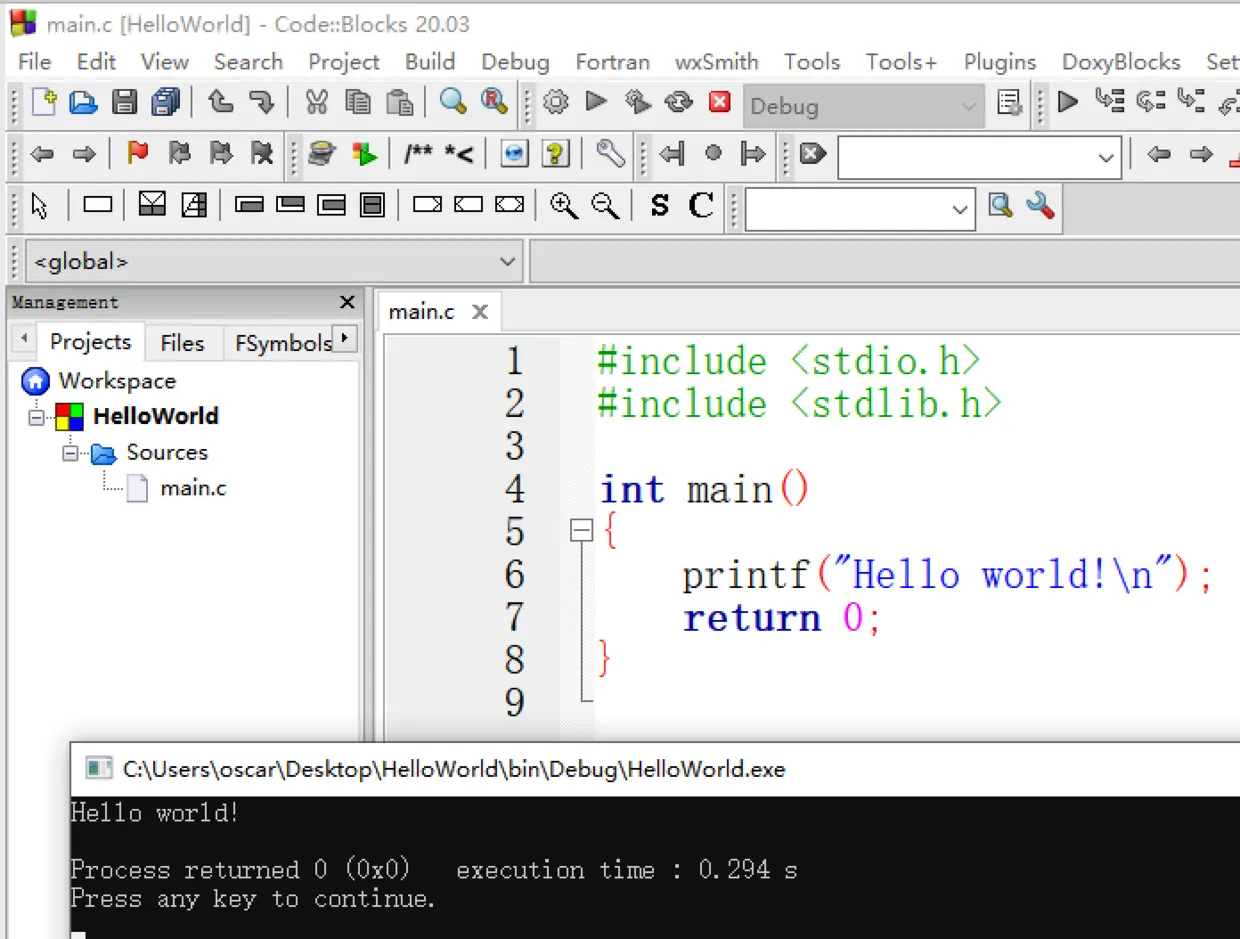Toggle the source 'S' button
The image size is (1240, 939).
click(x=659, y=206)
